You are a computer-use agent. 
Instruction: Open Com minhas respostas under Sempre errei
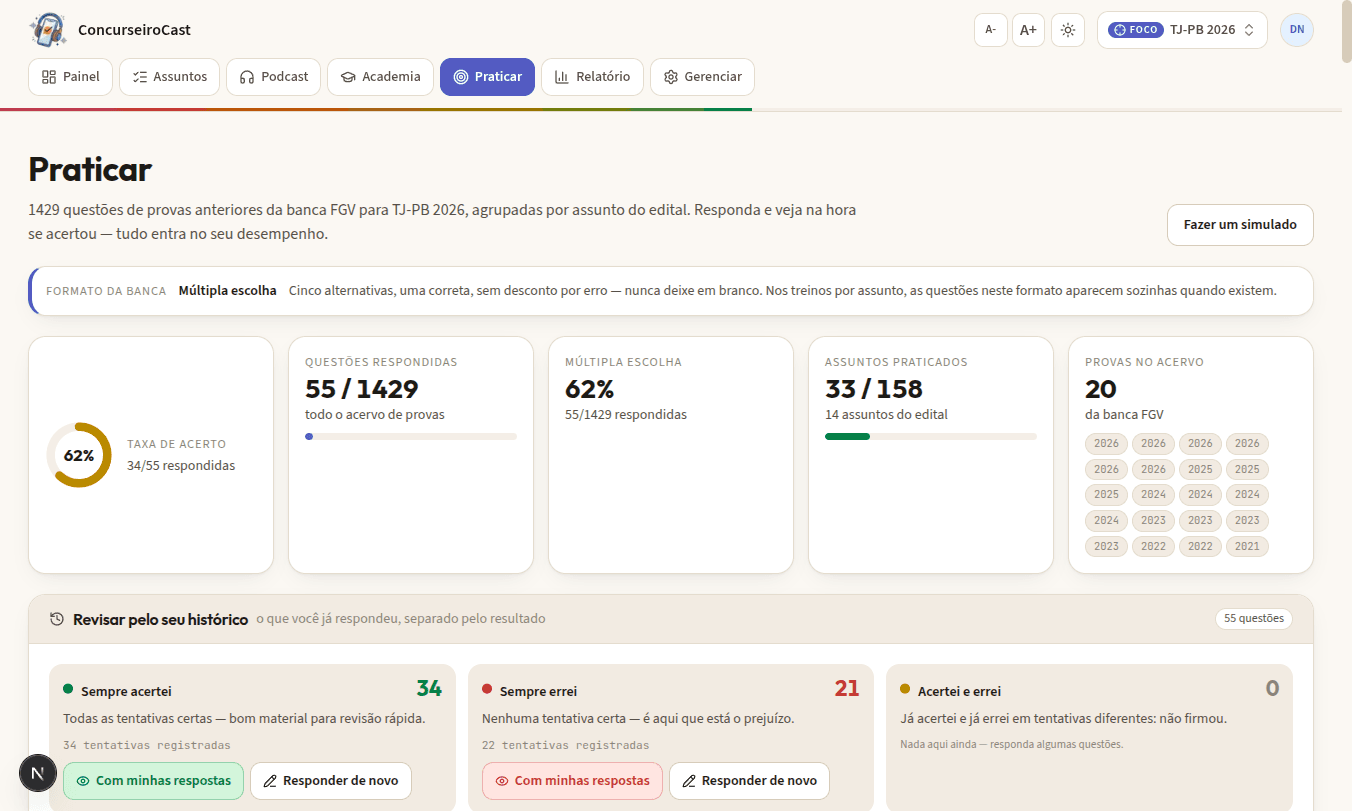coord(572,781)
